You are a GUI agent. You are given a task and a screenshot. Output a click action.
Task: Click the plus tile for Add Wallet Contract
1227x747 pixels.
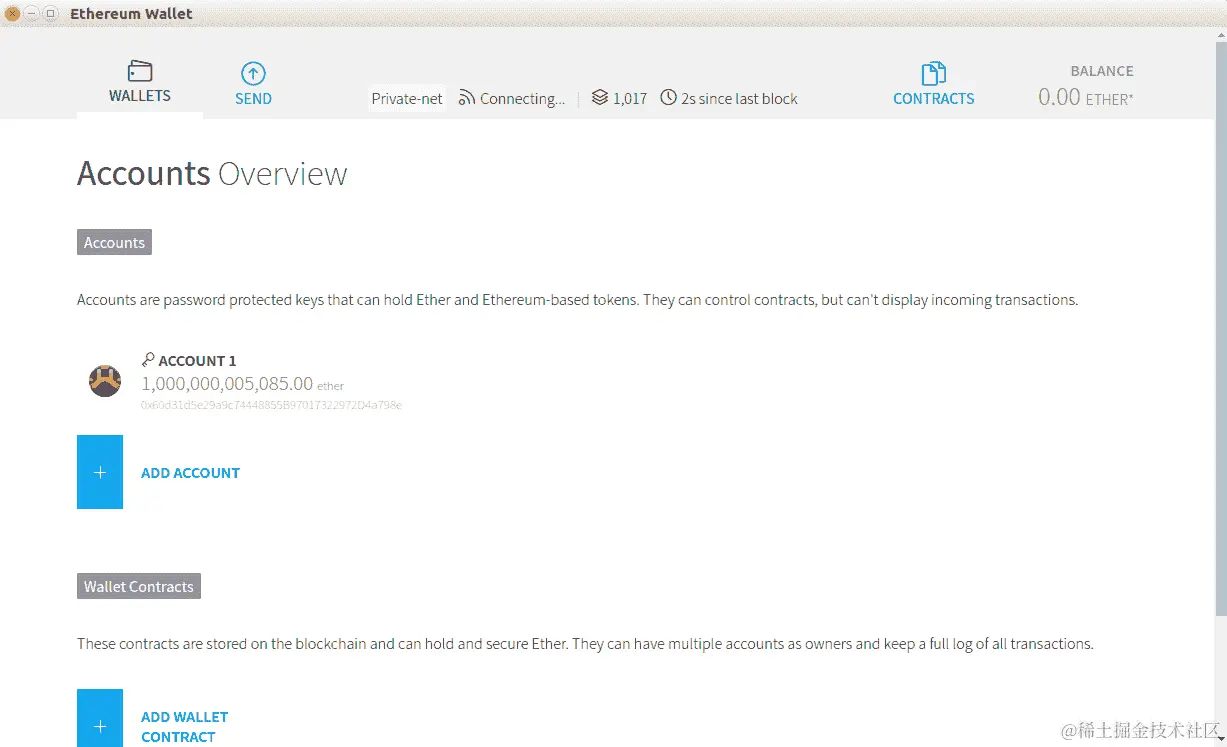coord(100,718)
